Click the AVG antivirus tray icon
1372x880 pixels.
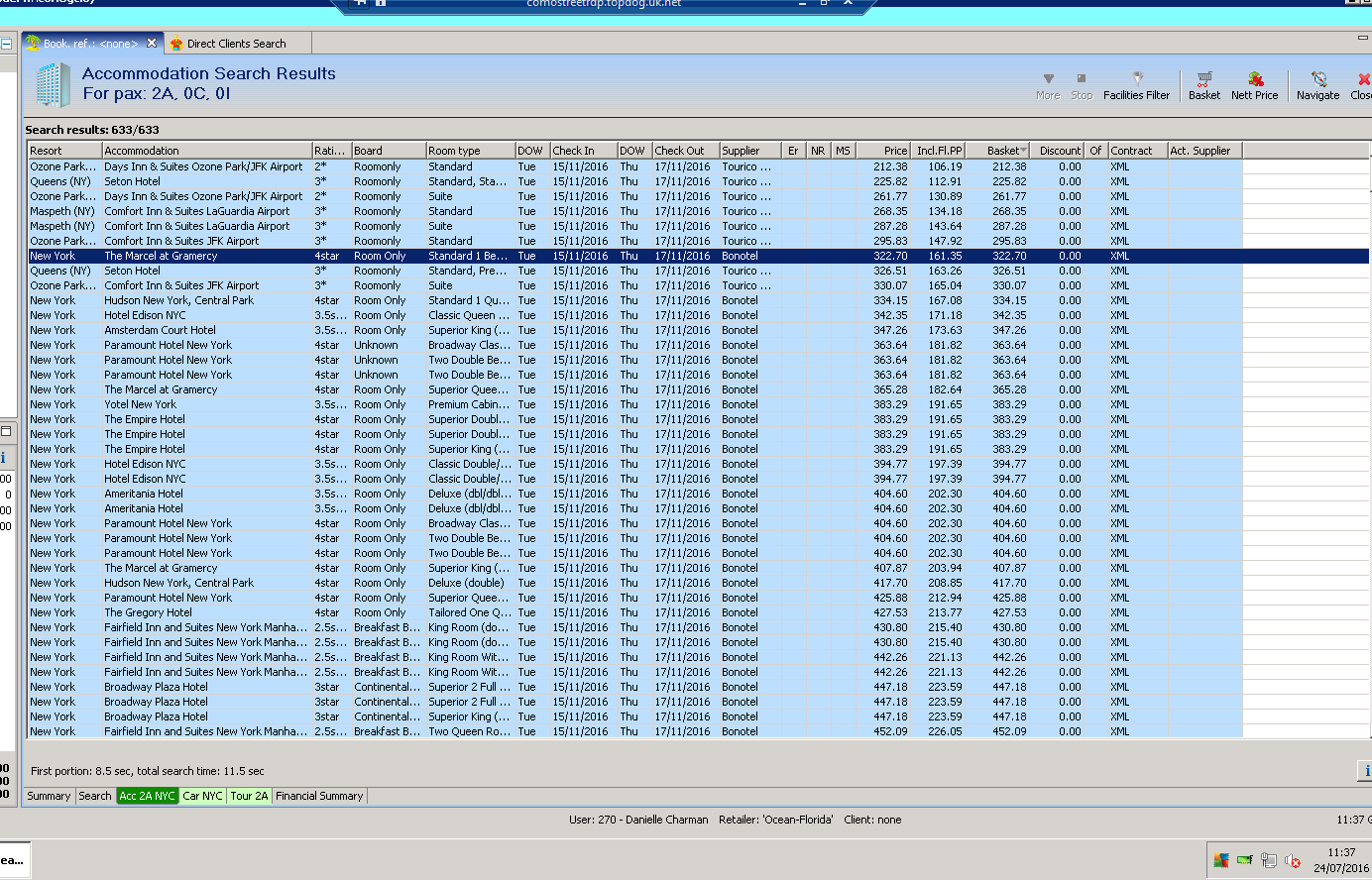click(x=1221, y=860)
